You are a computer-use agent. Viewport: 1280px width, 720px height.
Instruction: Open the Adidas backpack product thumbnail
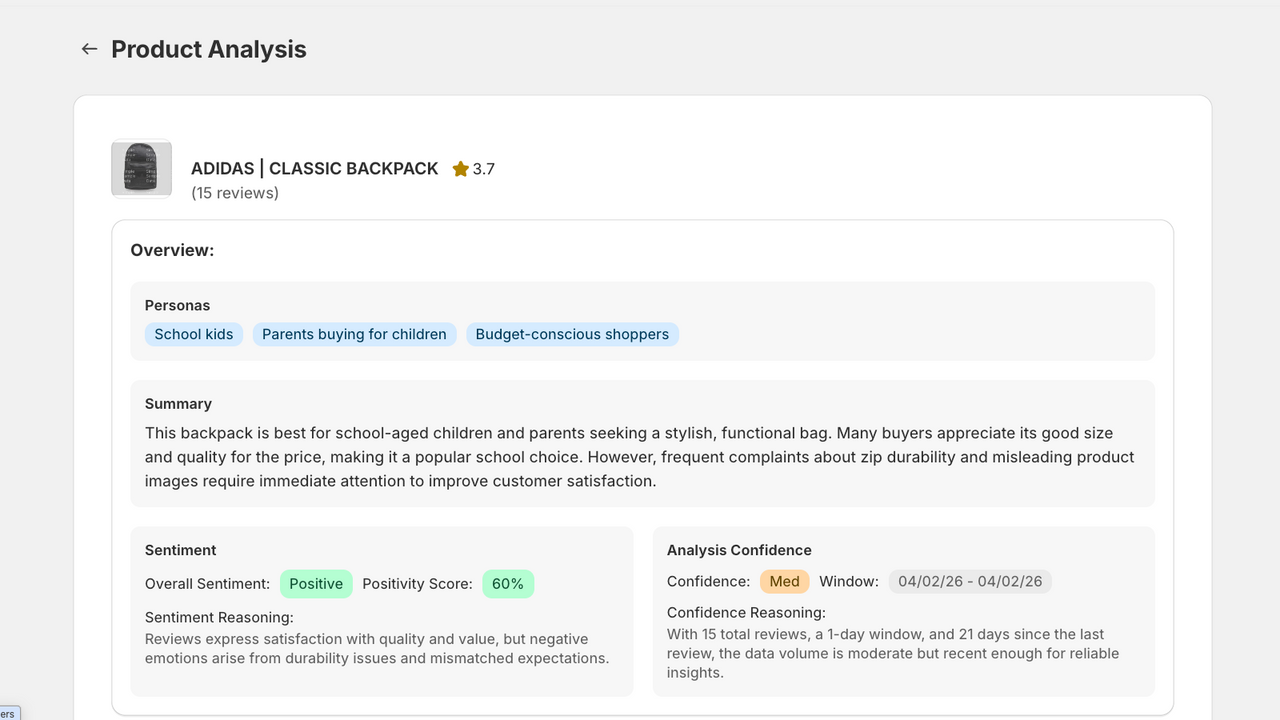141,168
